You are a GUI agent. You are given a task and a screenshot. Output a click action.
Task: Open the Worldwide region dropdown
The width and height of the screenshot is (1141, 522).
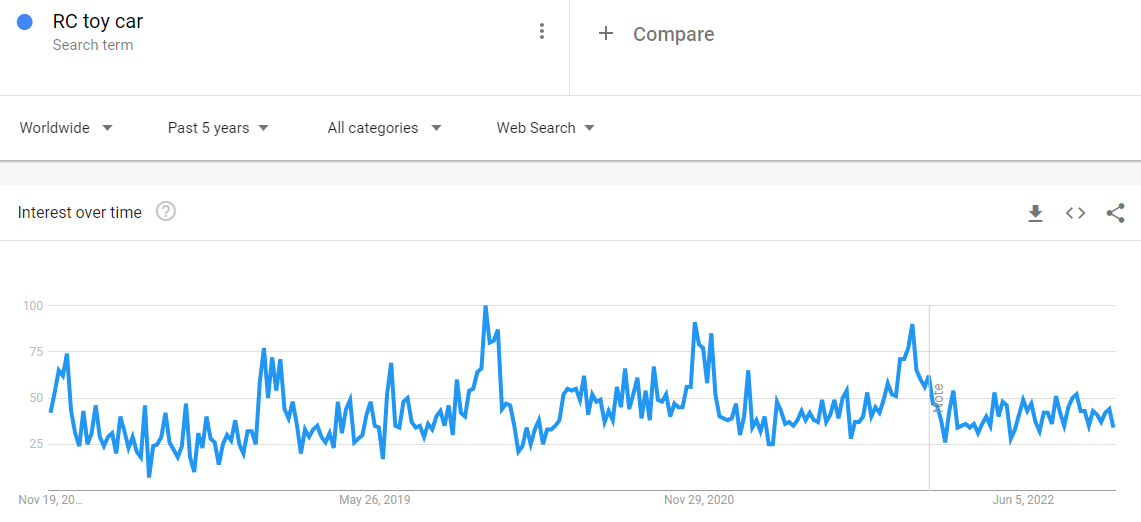tap(66, 128)
